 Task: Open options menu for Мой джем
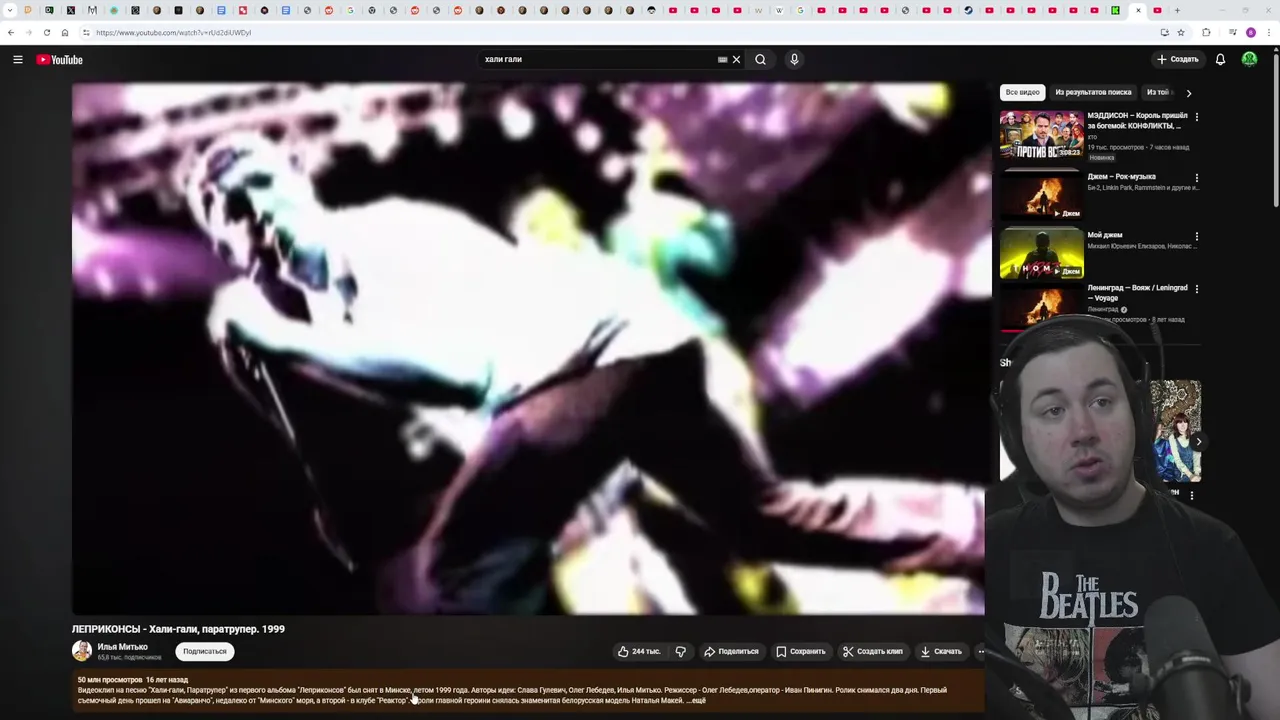1196,237
